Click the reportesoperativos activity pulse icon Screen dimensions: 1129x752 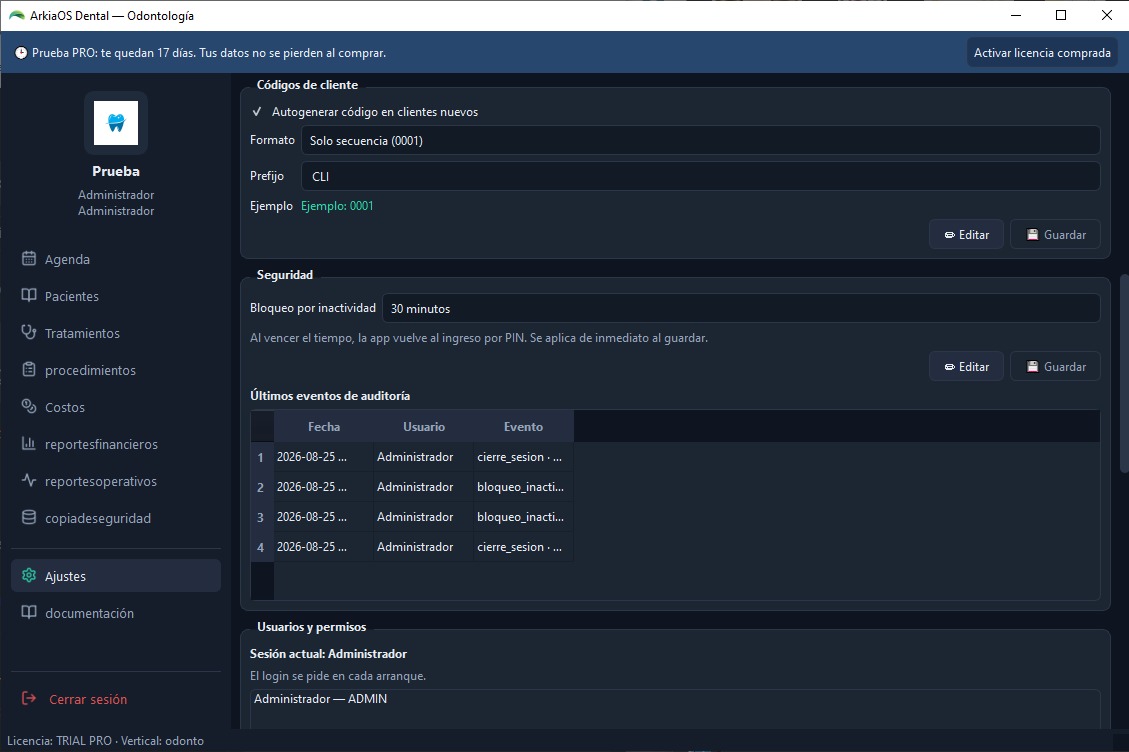[x=29, y=480]
